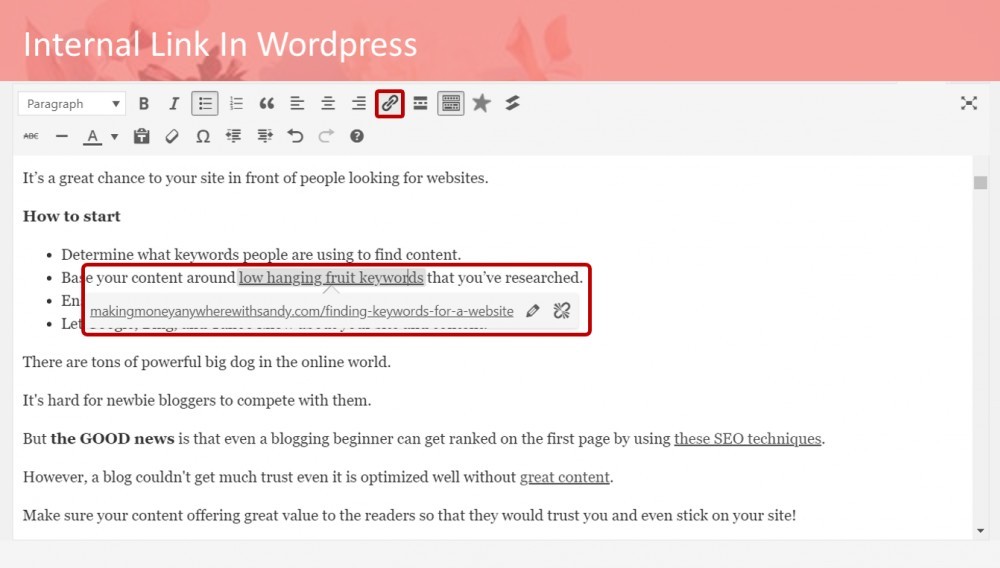Decrease paragraph indent
The width and height of the screenshot is (1000, 568).
tap(233, 136)
